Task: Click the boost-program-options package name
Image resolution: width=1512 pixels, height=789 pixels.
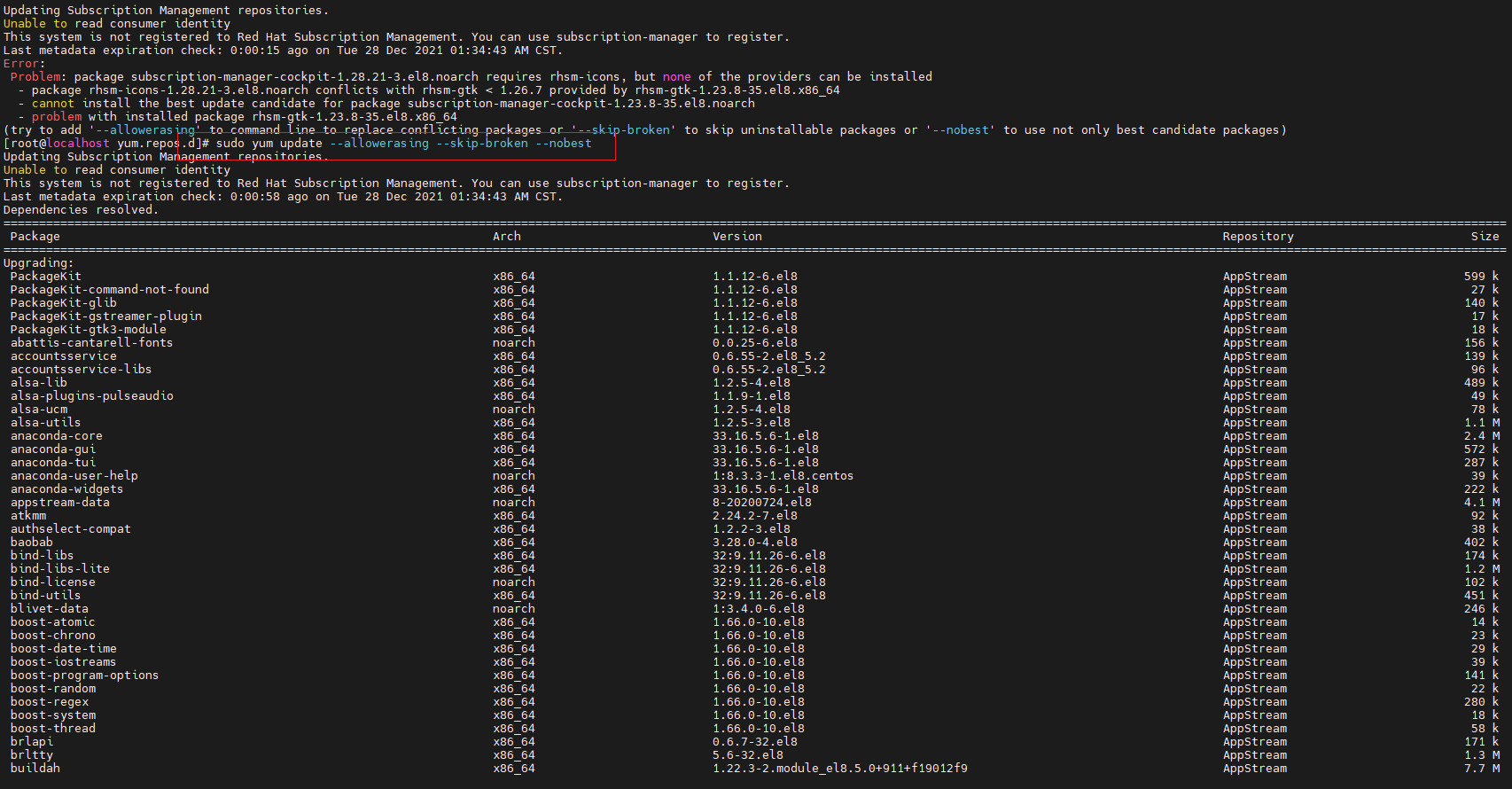Action: 85,676
